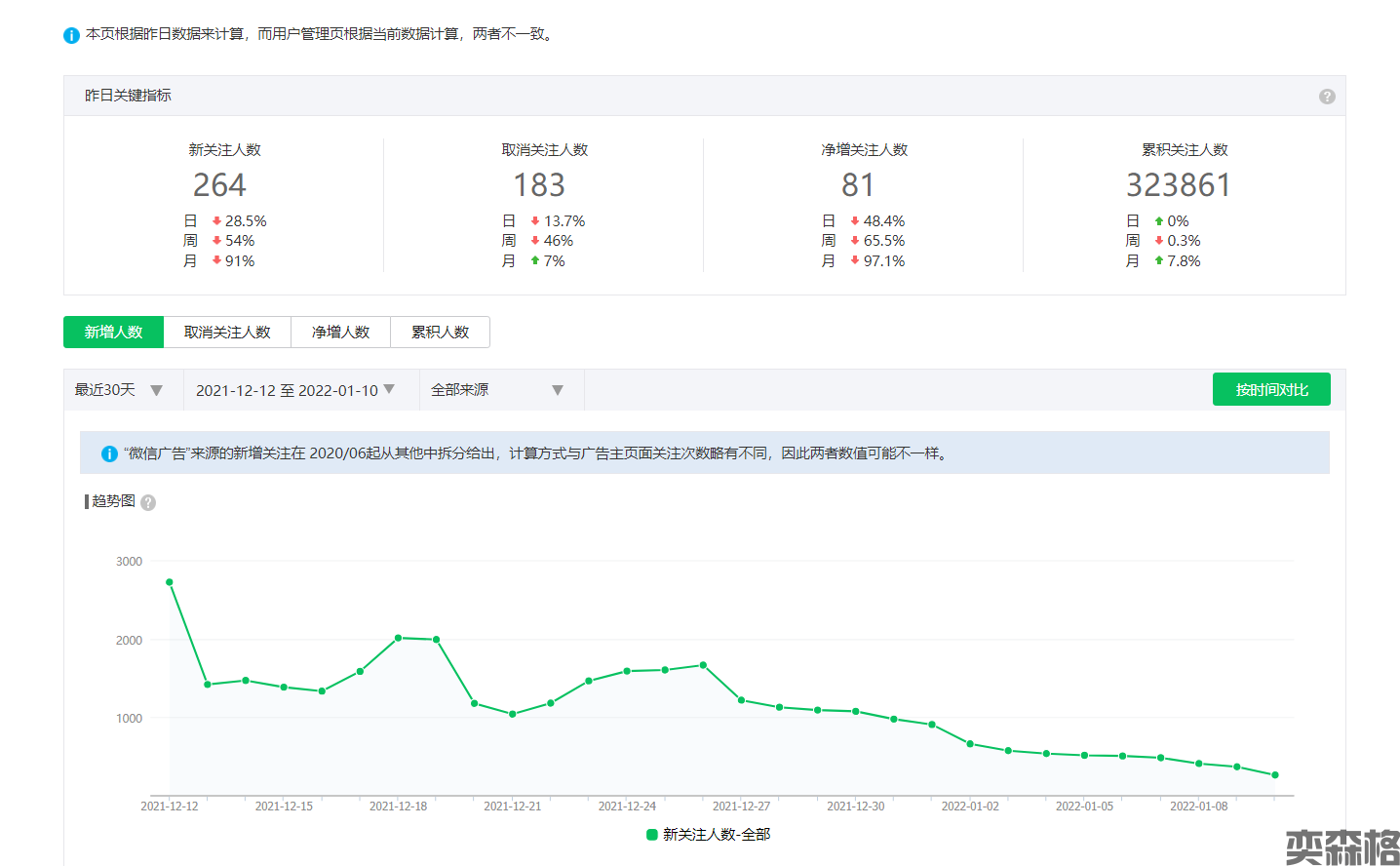Image resolution: width=1400 pixels, height=866 pixels.
Task: Click the 取消关注人数 value 183
Action: (x=539, y=185)
